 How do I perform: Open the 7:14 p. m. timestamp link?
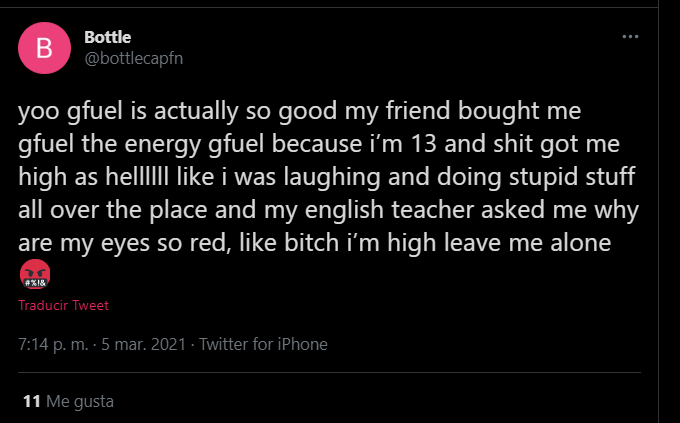pos(55,344)
